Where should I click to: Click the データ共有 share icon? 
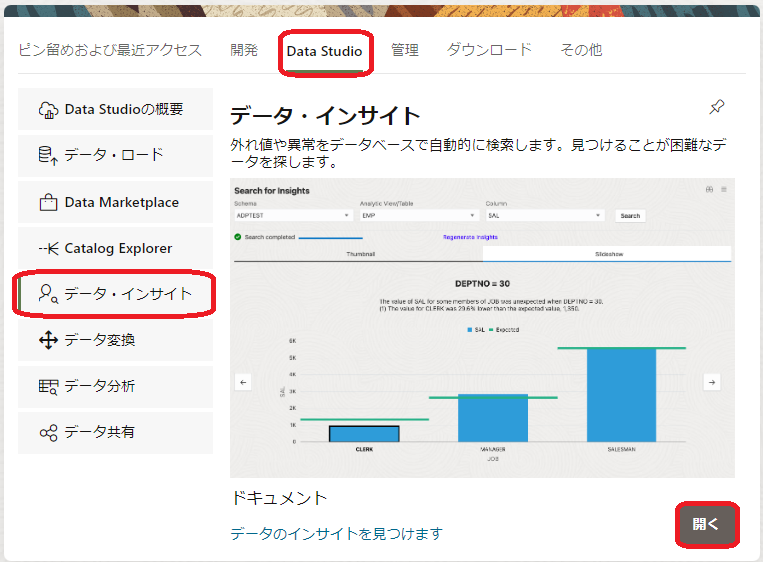(x=48, y=433)
